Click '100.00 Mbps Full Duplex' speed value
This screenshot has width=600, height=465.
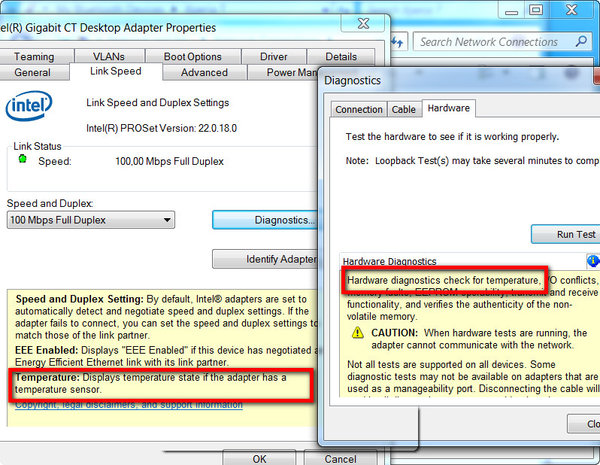170,162
